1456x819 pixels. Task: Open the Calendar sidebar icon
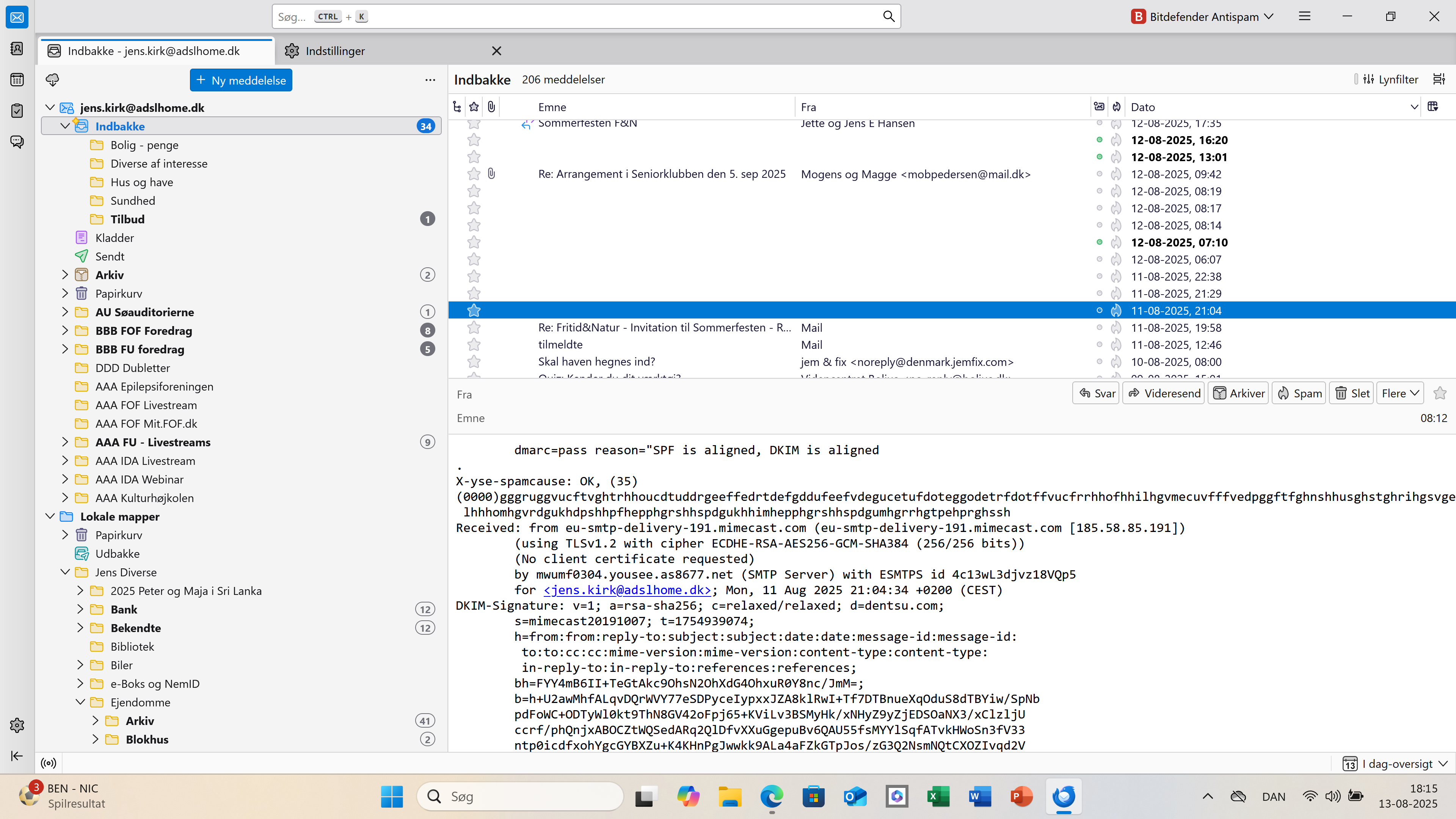17,80
